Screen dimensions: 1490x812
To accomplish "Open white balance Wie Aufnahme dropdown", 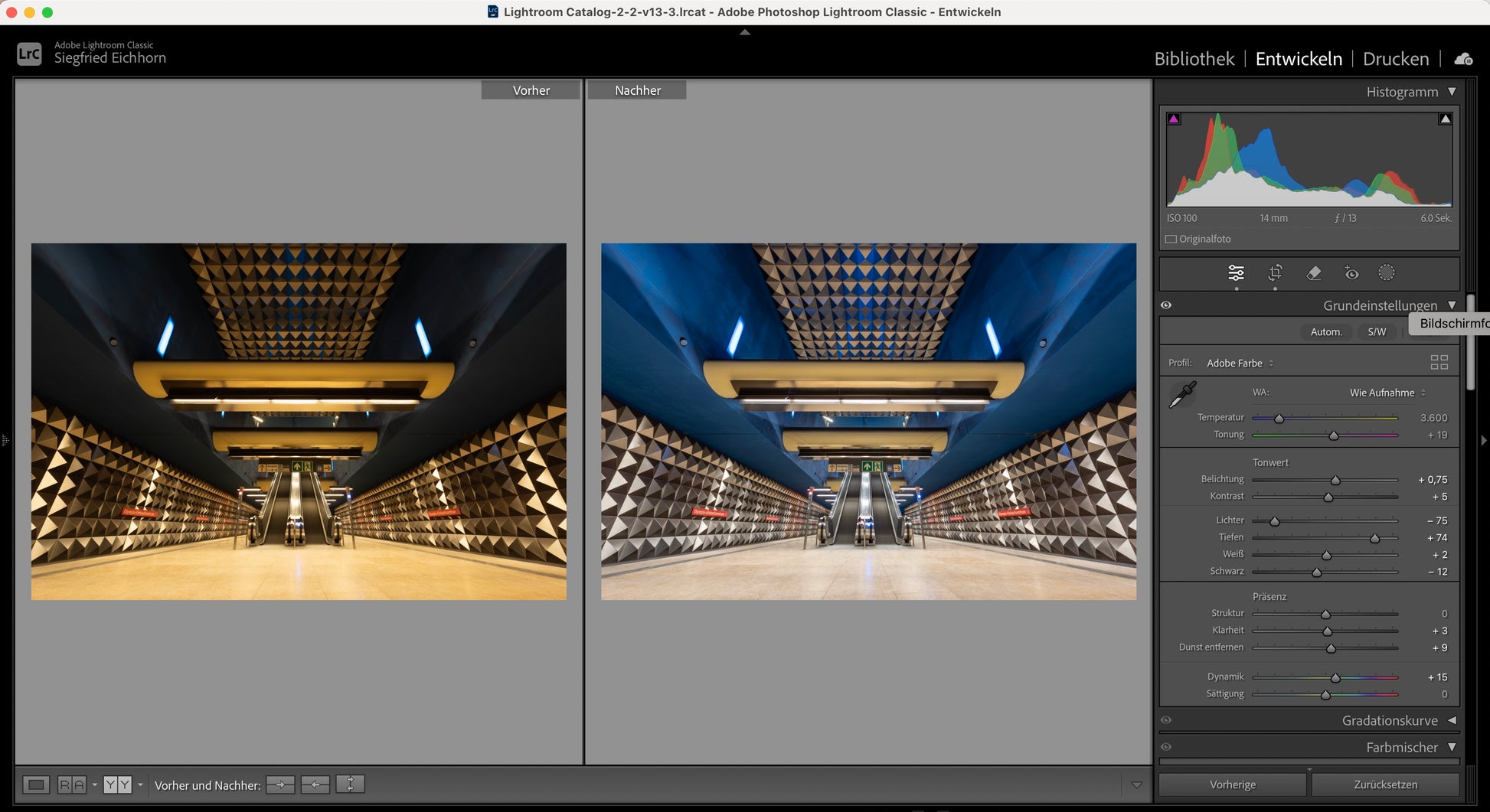I will click(1387, 393).
